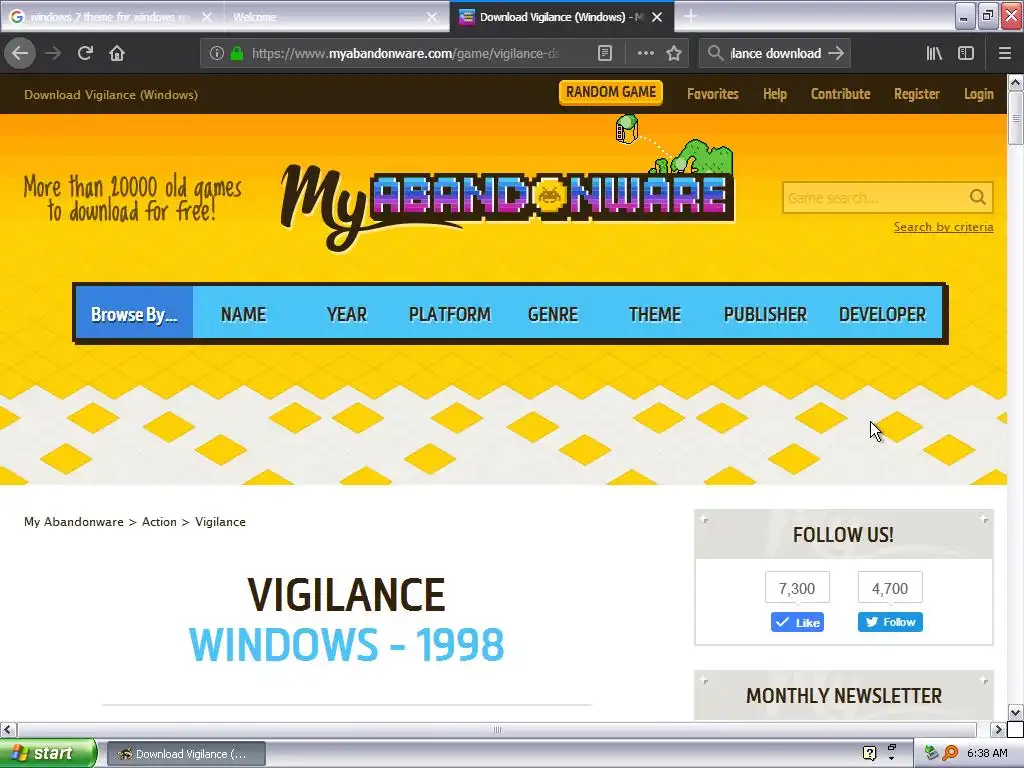Close the Welcome tab
This screenshot has width=1024, height=768.
pos(432,17)
